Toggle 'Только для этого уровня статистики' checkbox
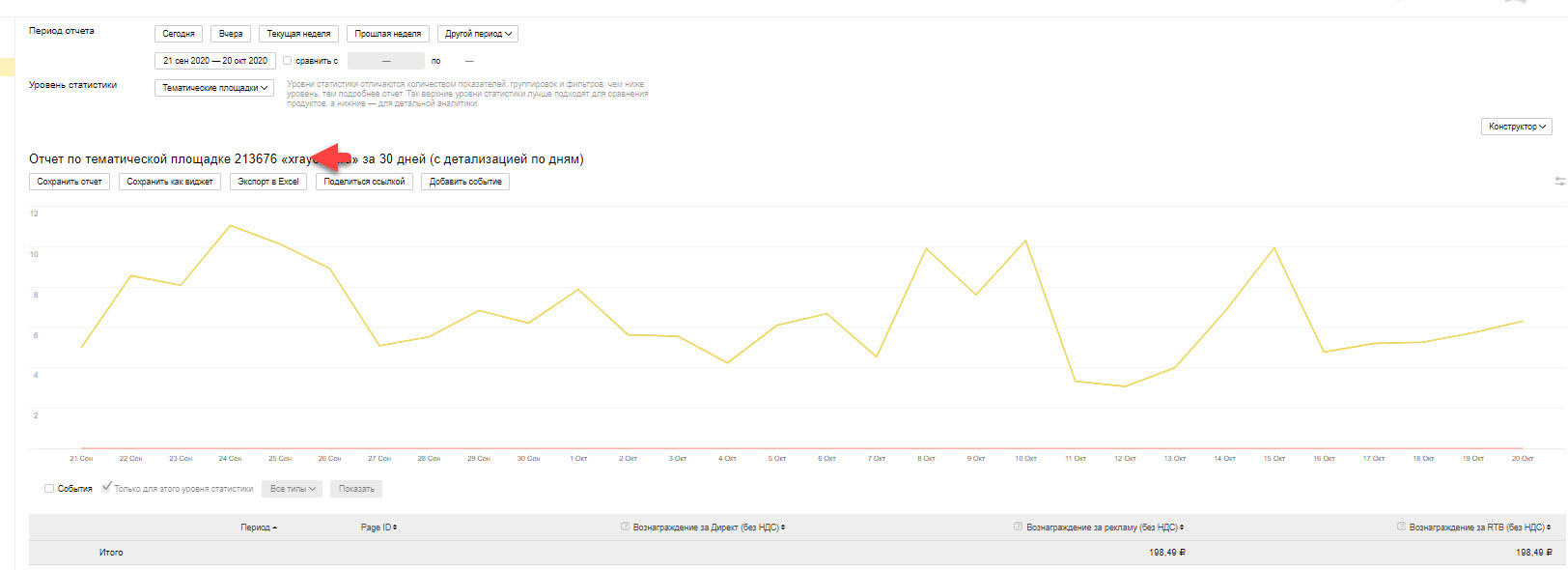This screenshot has width=1568, height=570. [x=106, y=488]
